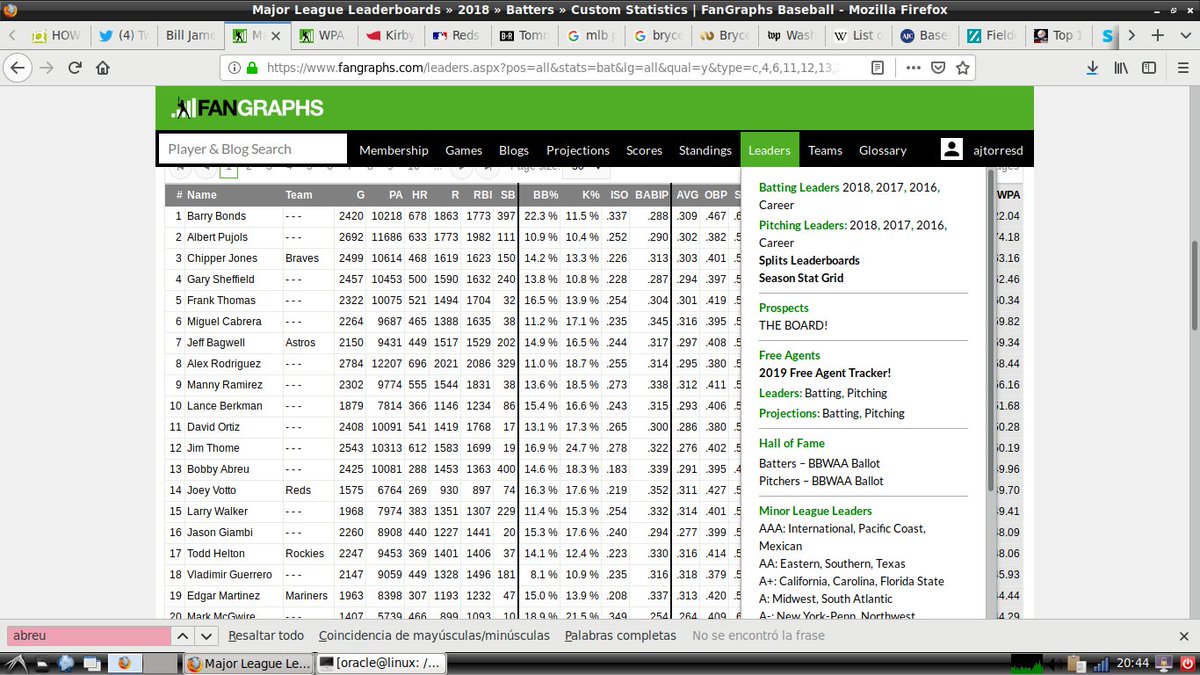The width and height of the screenshot is (1200, 675).
Task: Show the sidebars icon
Action: (x=1150, y=68)
